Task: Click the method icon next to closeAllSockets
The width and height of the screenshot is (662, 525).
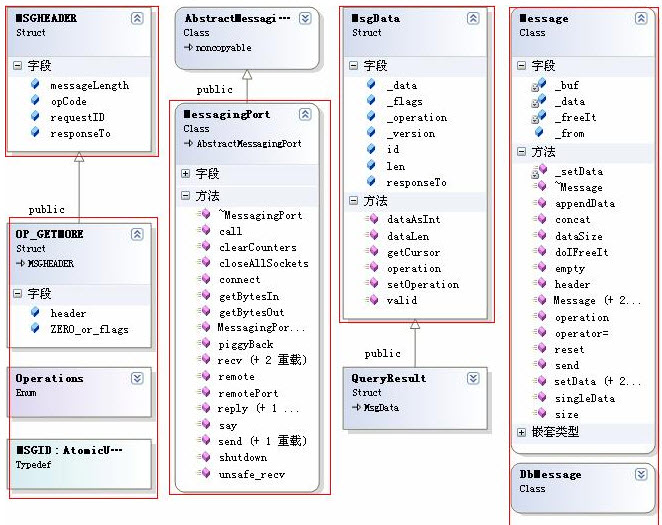Action: click(204, 263)
